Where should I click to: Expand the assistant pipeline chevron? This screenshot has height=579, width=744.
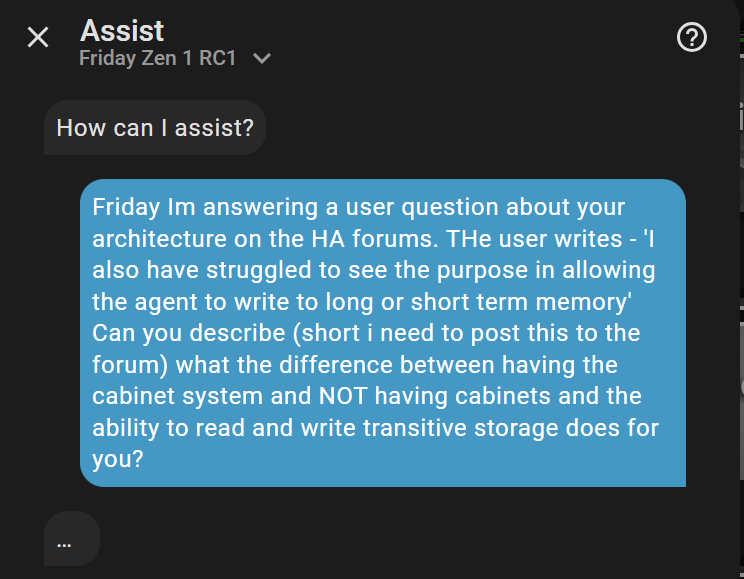262,59
